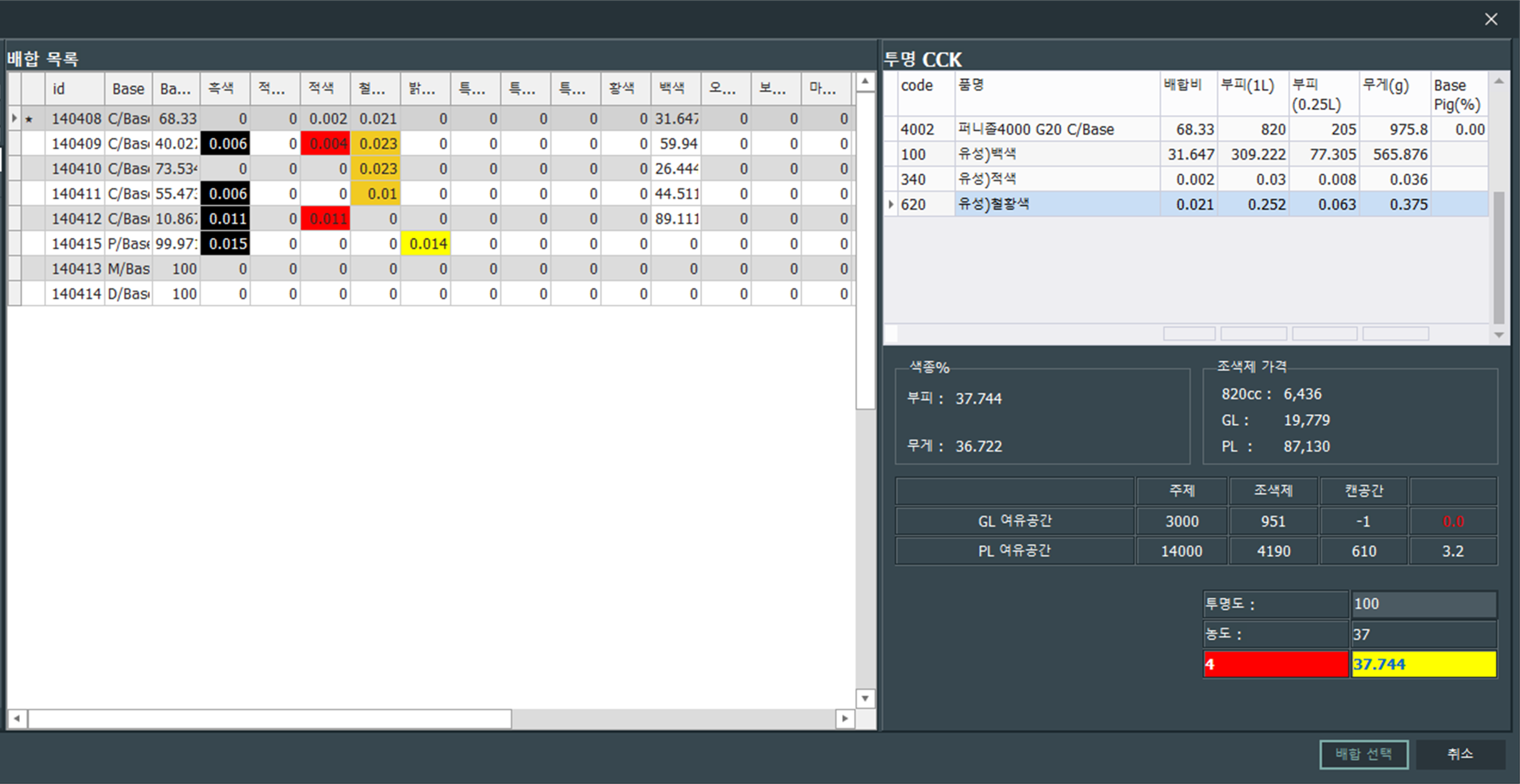This screenshot has width=1520, height=784.
Task: Click the down arrow in the CCK table scrollbar
Action: point(1499,335)
